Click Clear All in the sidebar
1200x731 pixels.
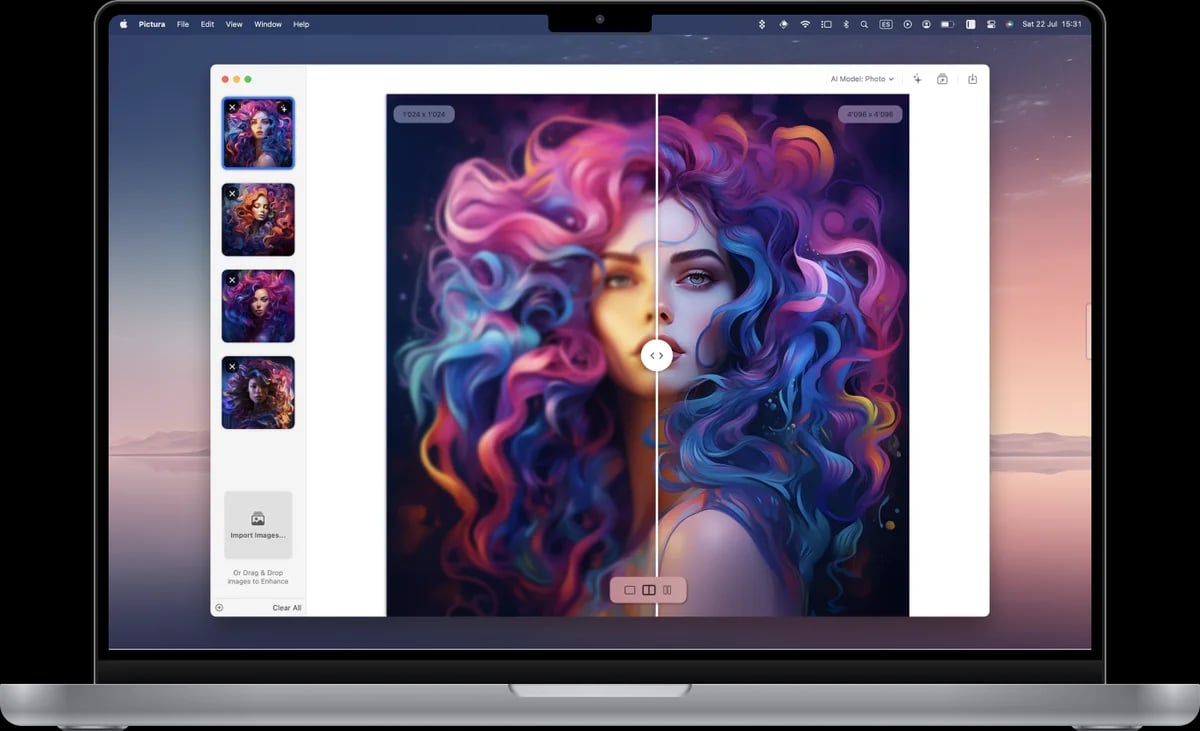click(x=287, y=608)
